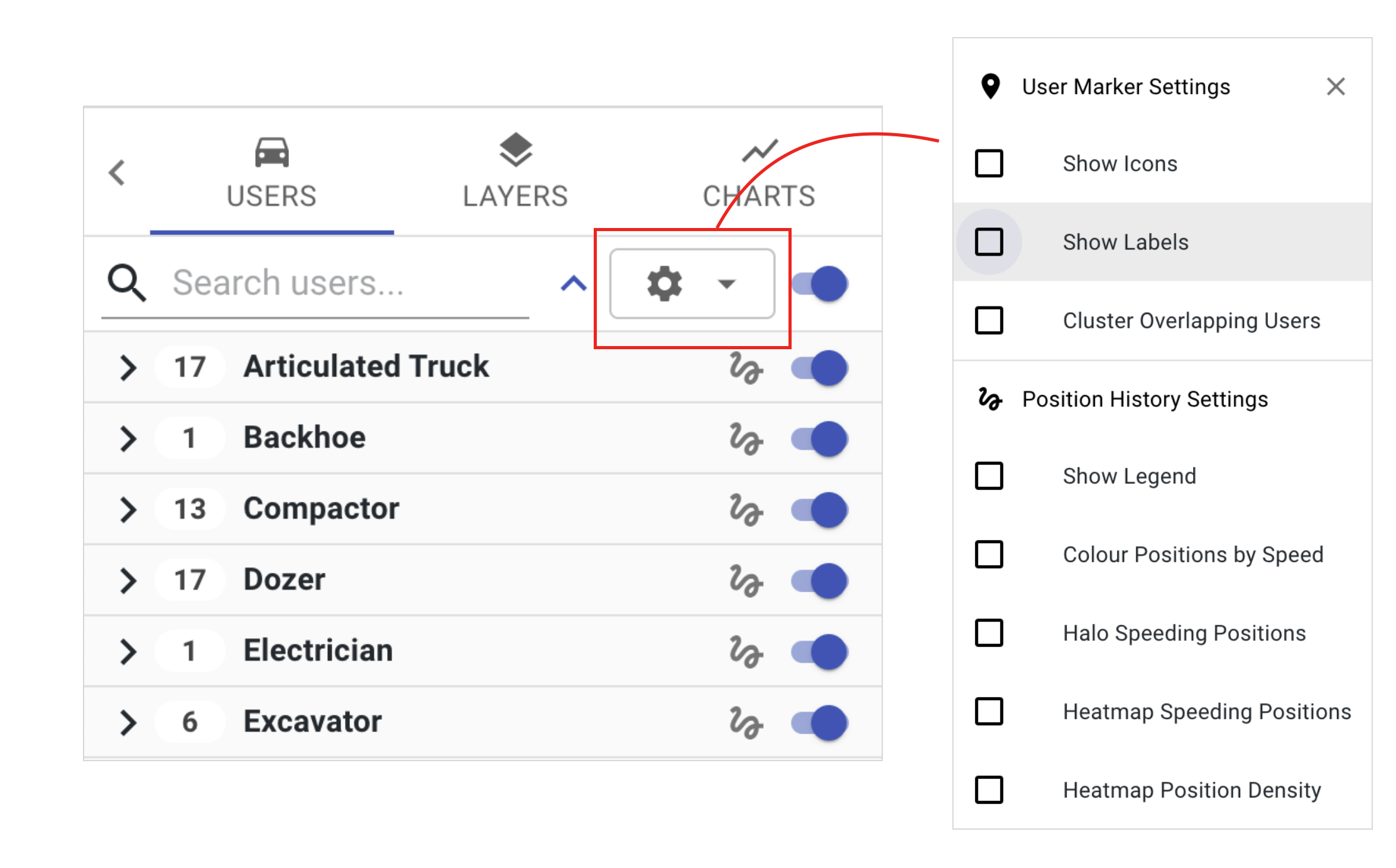This screenshot has width=1396, height=868.
Task: Click the back arrow beside Users tab
Action: tap(117, 173)
